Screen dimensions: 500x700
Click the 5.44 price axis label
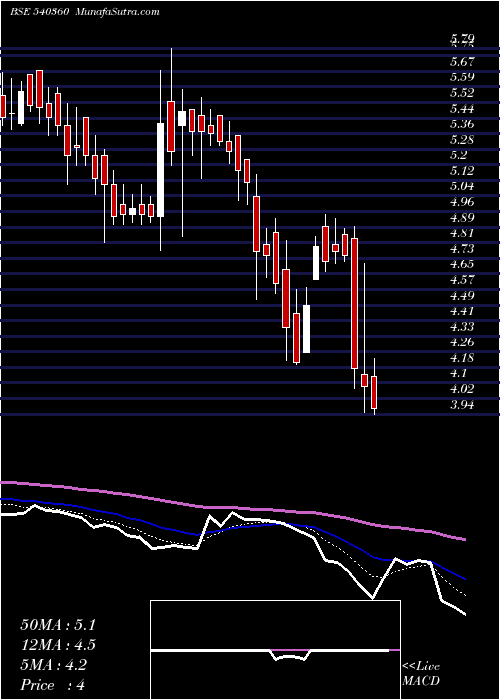(462, 108)
